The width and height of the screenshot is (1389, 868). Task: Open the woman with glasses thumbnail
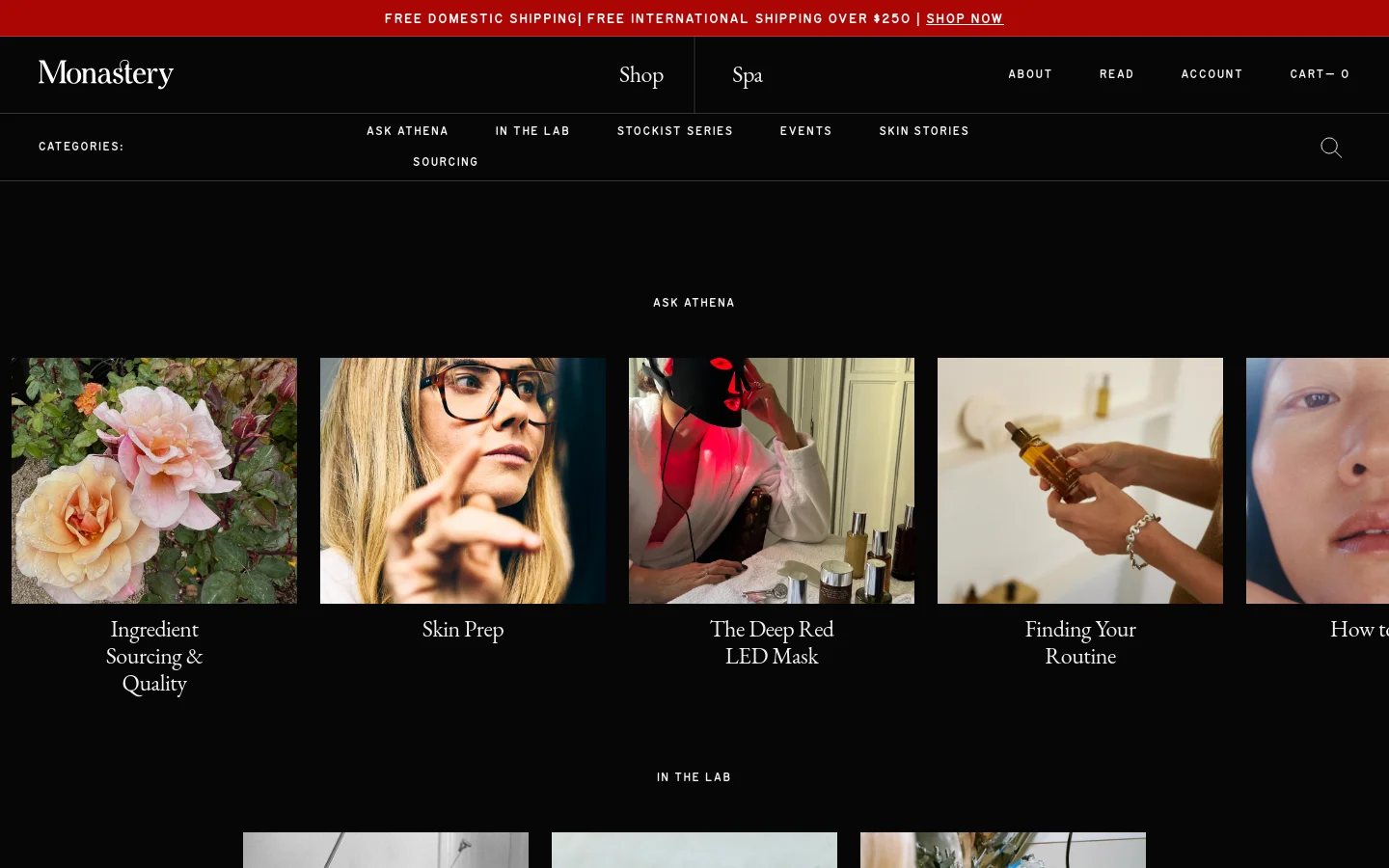[463, 481]
